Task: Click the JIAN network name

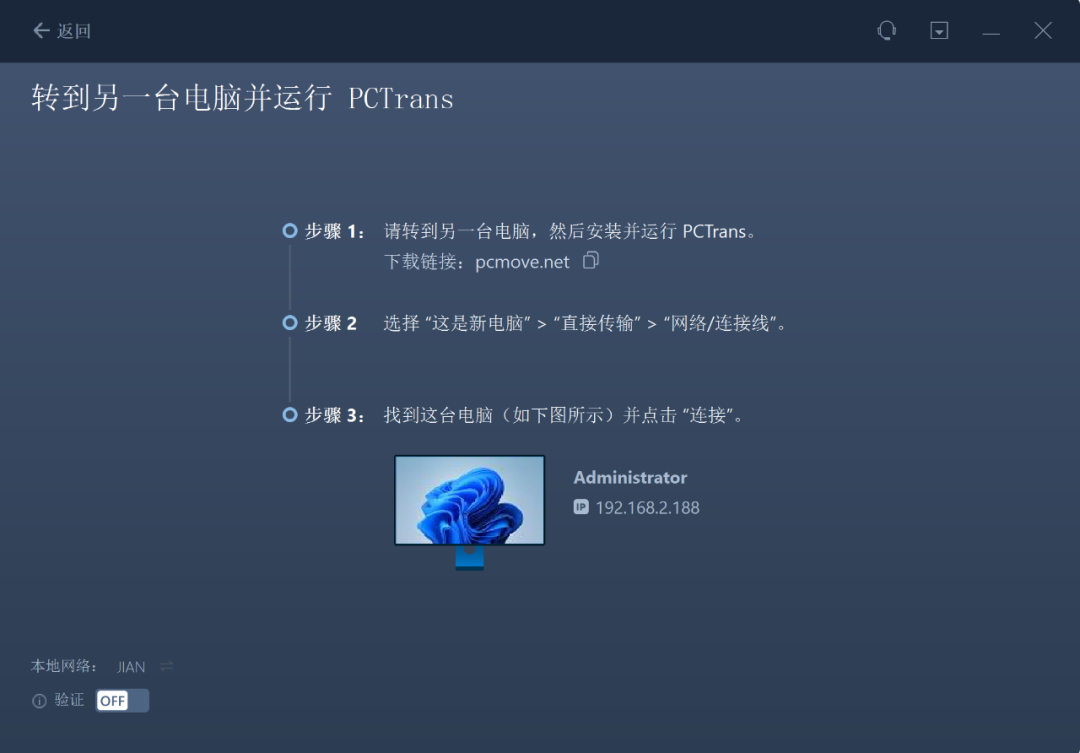Action: 131,667
